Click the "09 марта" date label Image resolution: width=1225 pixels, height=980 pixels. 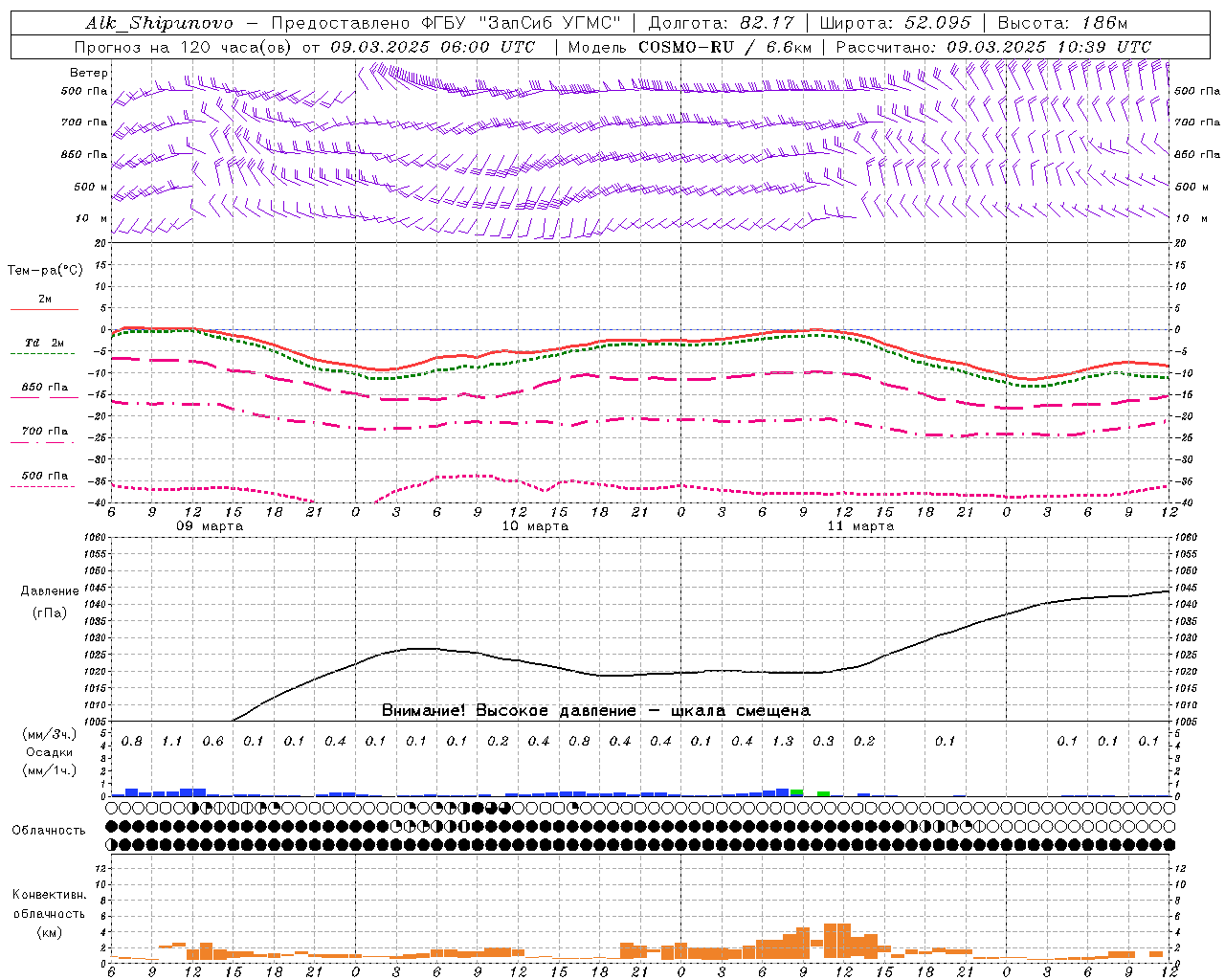point(210,525)
